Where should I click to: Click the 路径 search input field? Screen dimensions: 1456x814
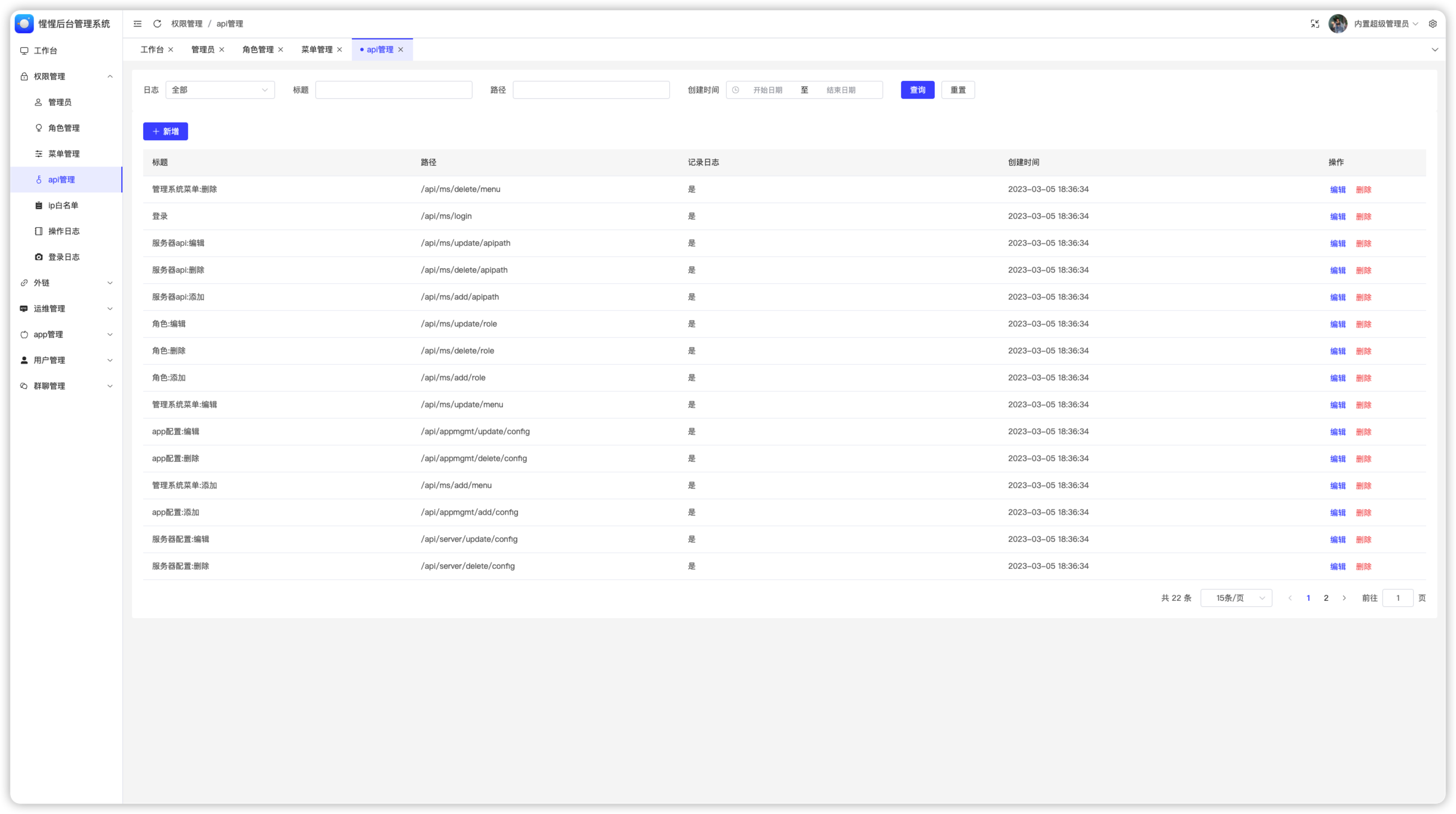coord(591,90)
